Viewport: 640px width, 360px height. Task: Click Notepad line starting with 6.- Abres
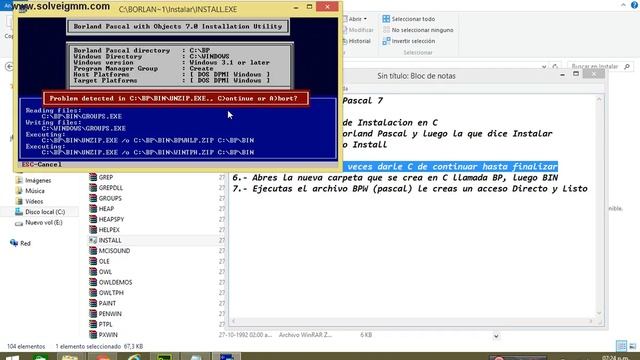(395, 178)
